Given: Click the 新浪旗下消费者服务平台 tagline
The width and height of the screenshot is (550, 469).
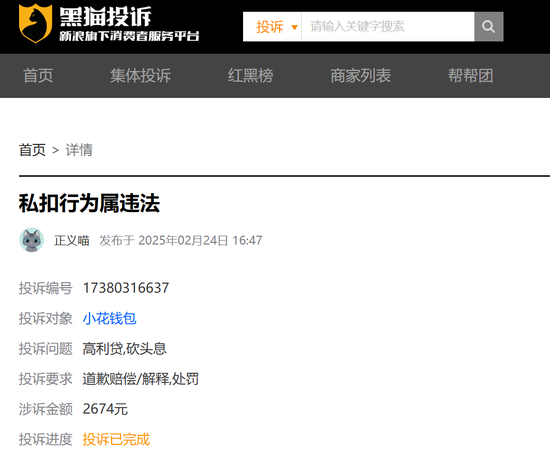Looking at the screenshot, I should point(129,36).
